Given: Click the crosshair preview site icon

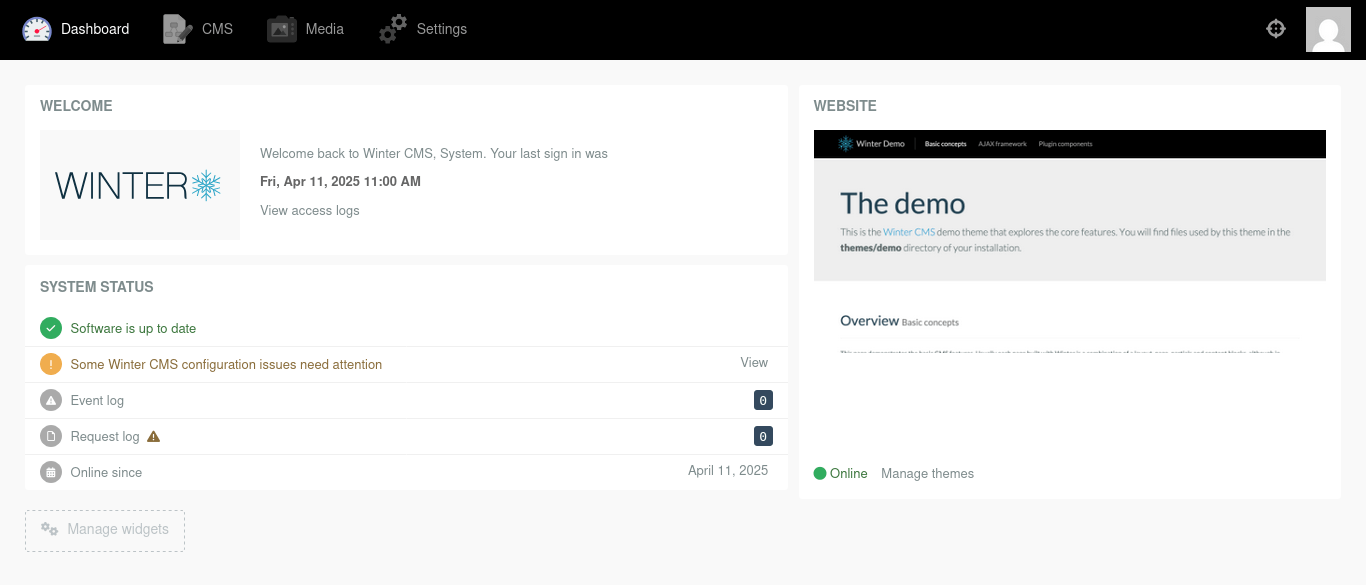Looking at the screenshot, I should (x=1276, y=29).
